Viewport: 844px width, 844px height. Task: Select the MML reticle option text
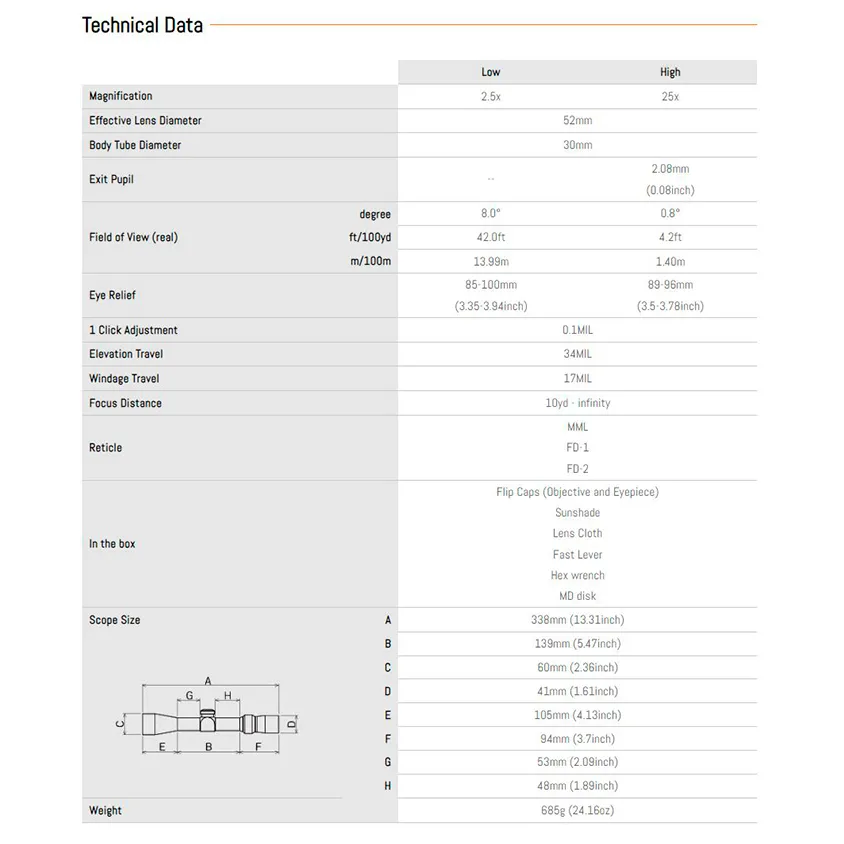pos(577,427)
